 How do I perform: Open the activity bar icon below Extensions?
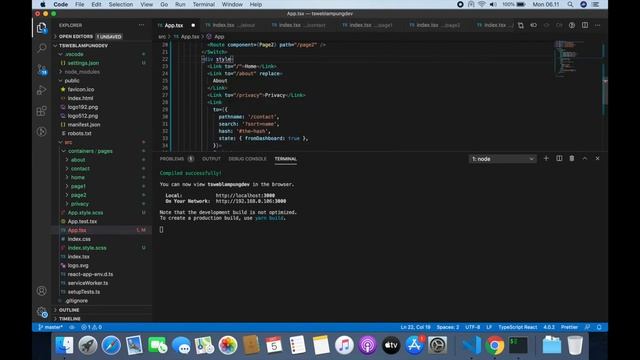pos(41,131)
